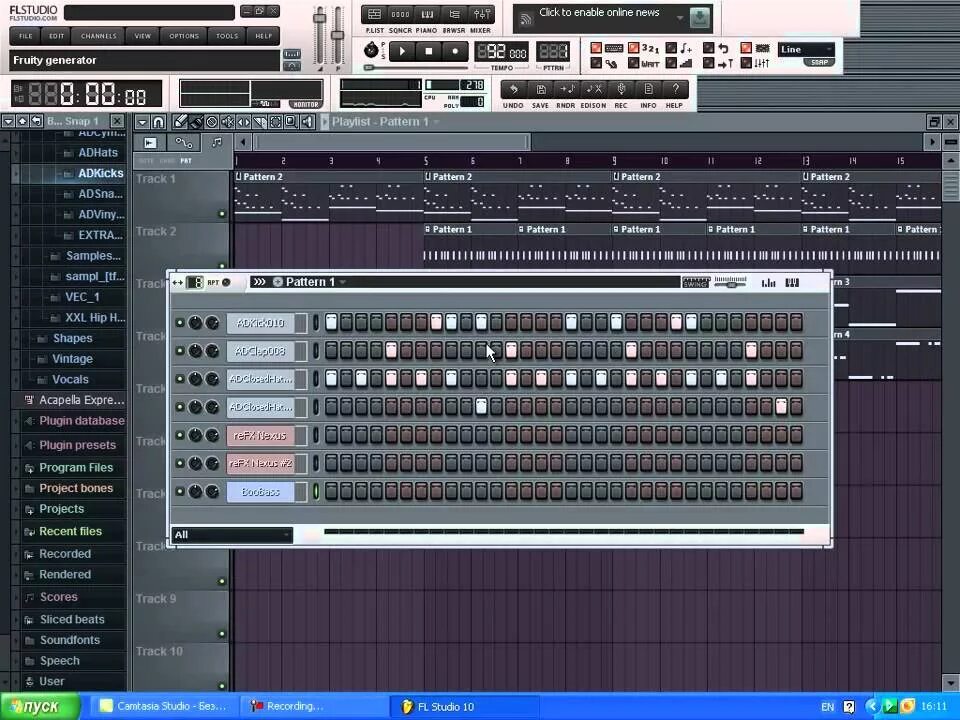Stop playback with the Stop button

429,51
